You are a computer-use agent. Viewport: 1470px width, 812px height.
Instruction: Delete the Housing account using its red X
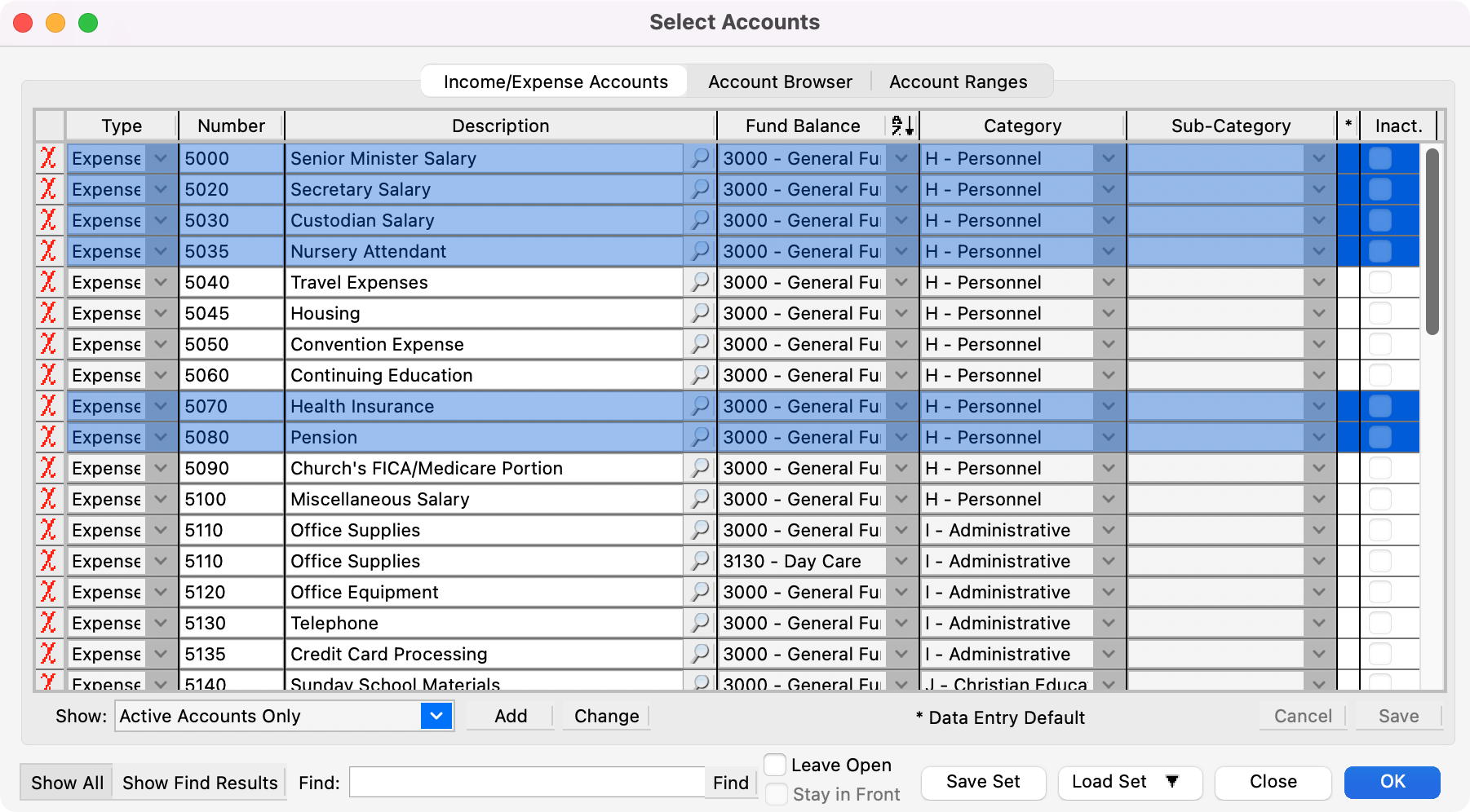click(x=49, y=313)
